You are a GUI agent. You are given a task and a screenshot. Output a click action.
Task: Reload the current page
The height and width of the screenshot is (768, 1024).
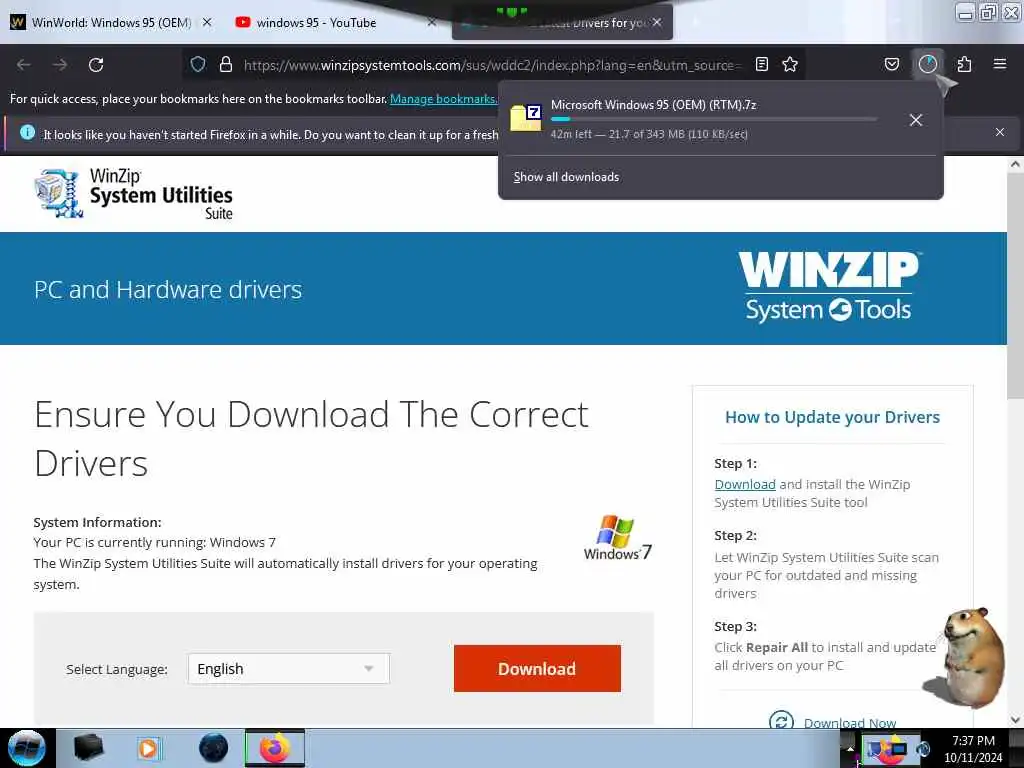pos(96,65)
